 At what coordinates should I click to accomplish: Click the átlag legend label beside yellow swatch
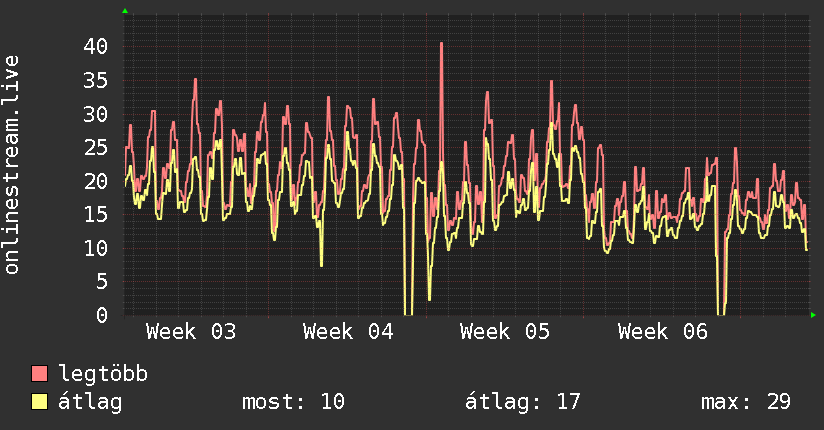point(90,402)
